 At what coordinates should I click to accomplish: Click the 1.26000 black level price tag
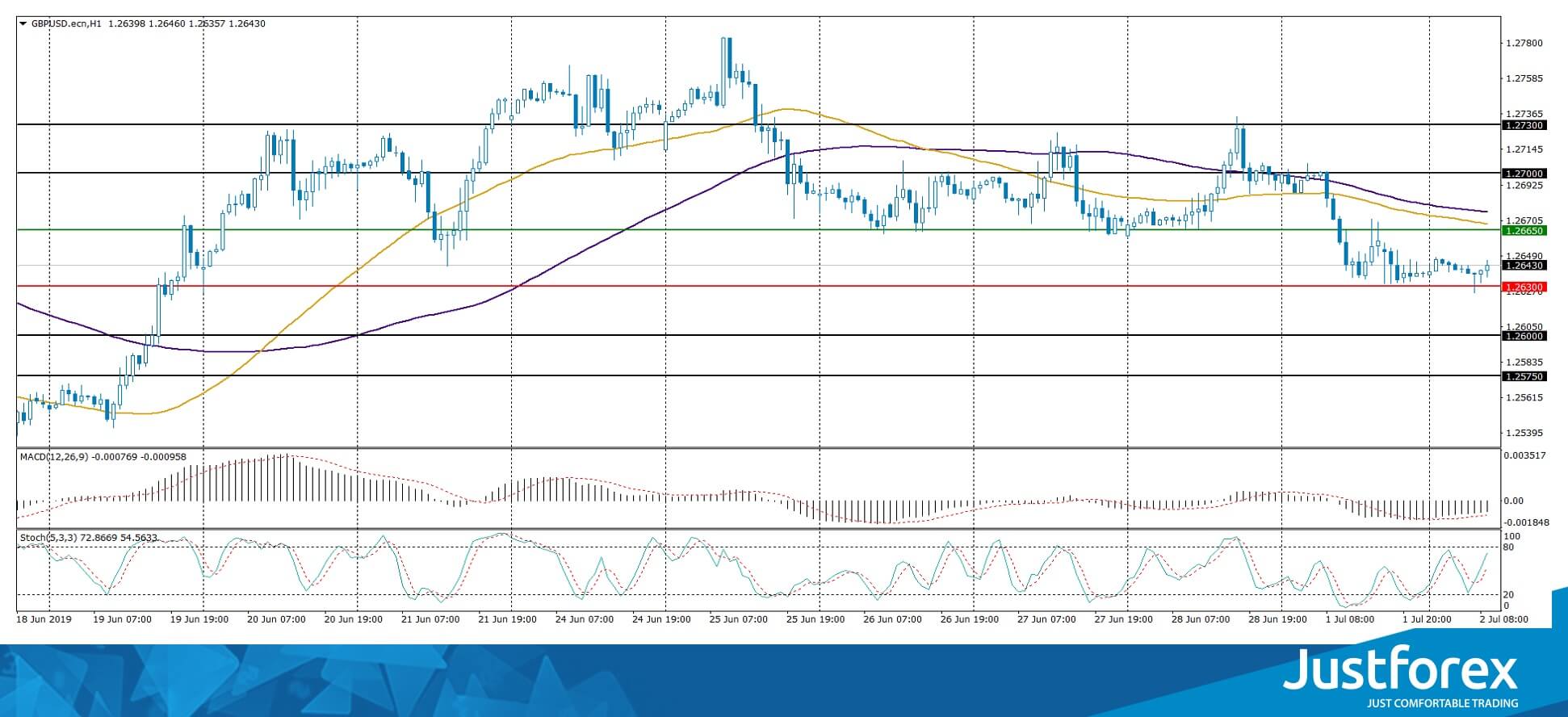click(x=1524, y=336)
